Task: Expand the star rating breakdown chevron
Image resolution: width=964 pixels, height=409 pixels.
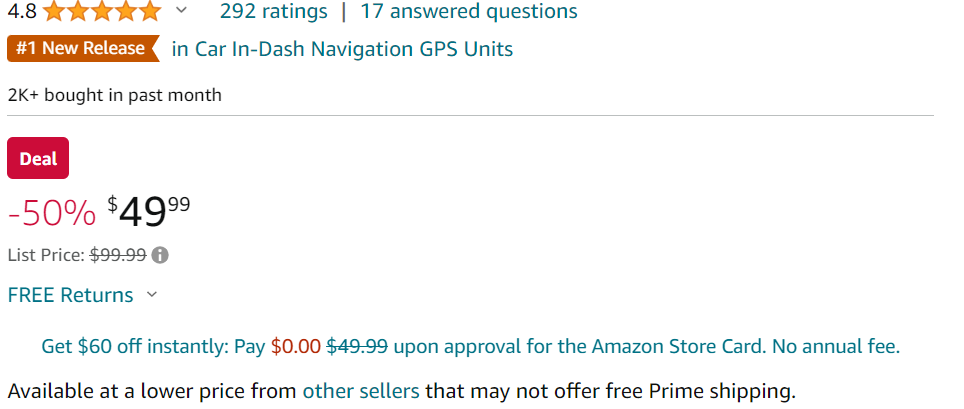Action: [x=181, y=10]
